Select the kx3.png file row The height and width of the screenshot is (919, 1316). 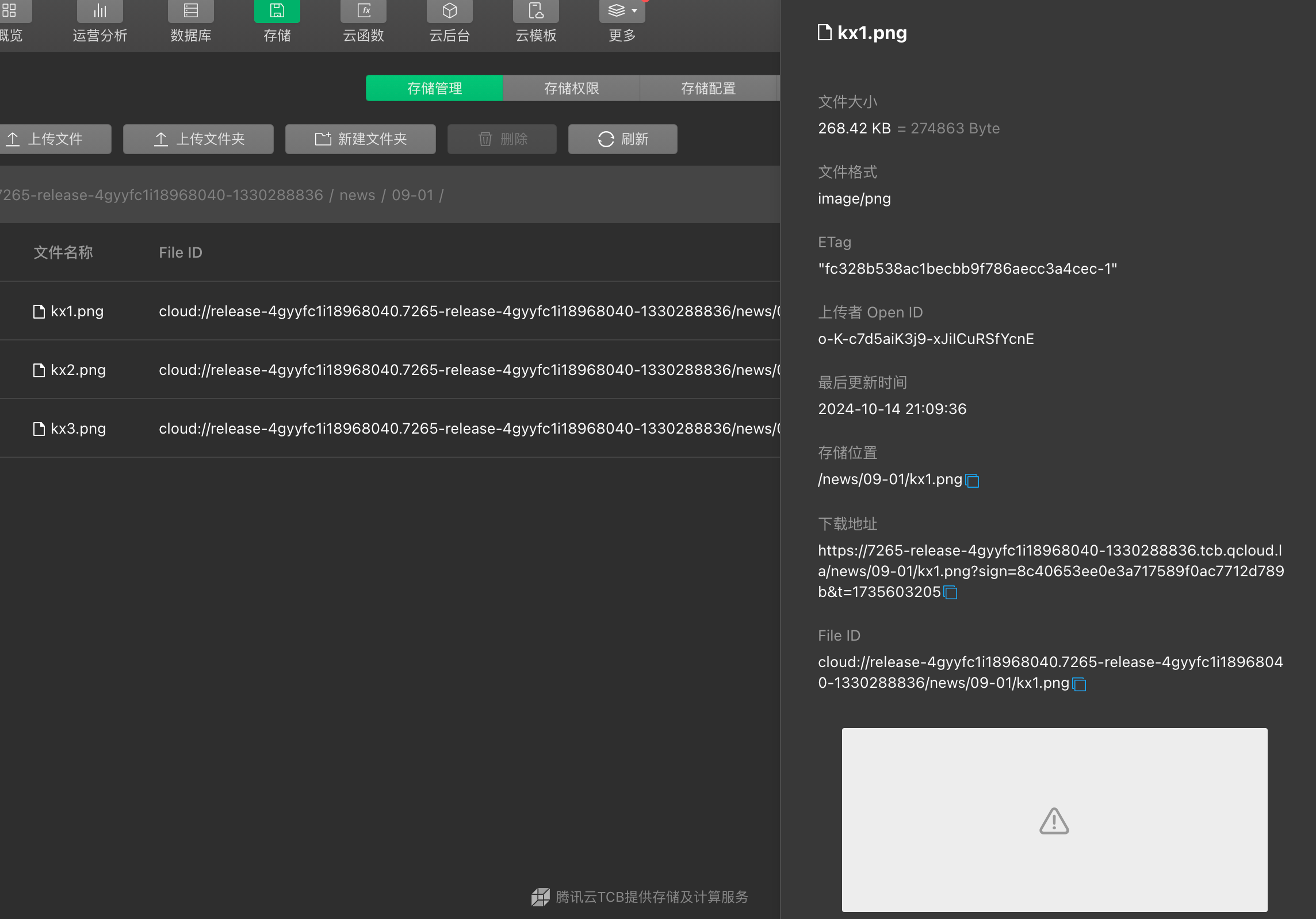click(390, 428)
